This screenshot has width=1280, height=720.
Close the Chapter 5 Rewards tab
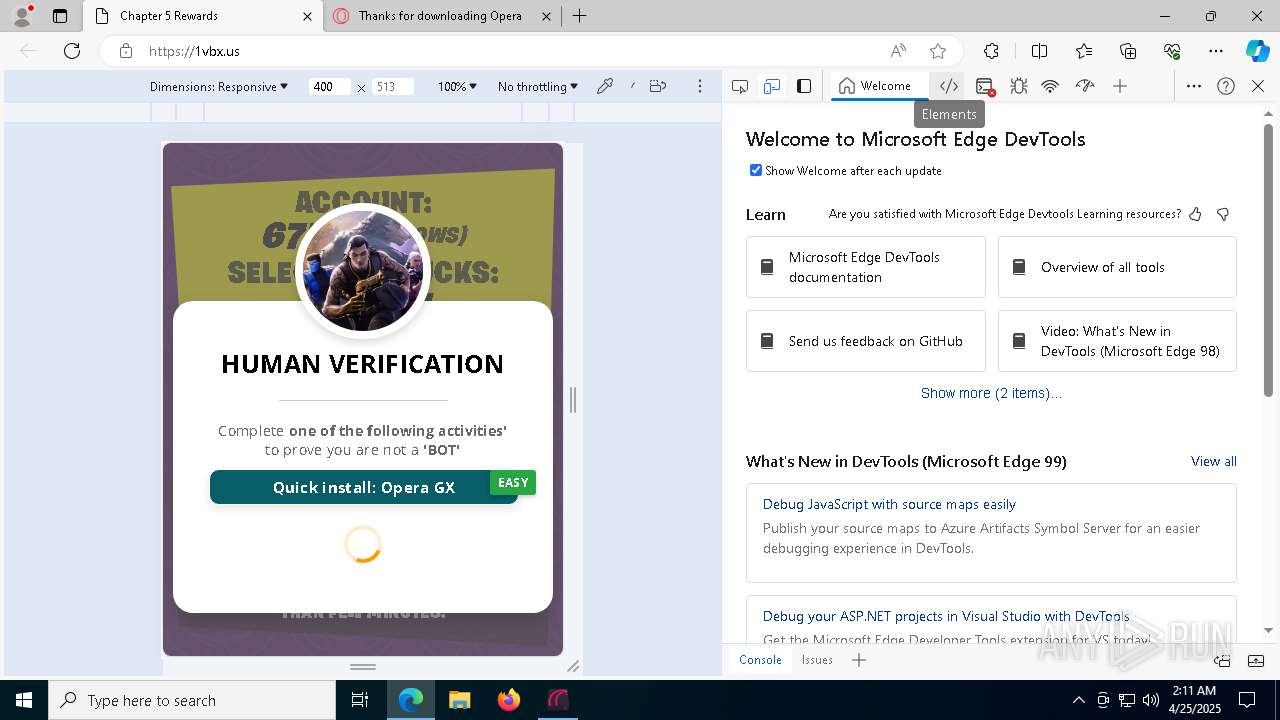(x=308, y=16)
